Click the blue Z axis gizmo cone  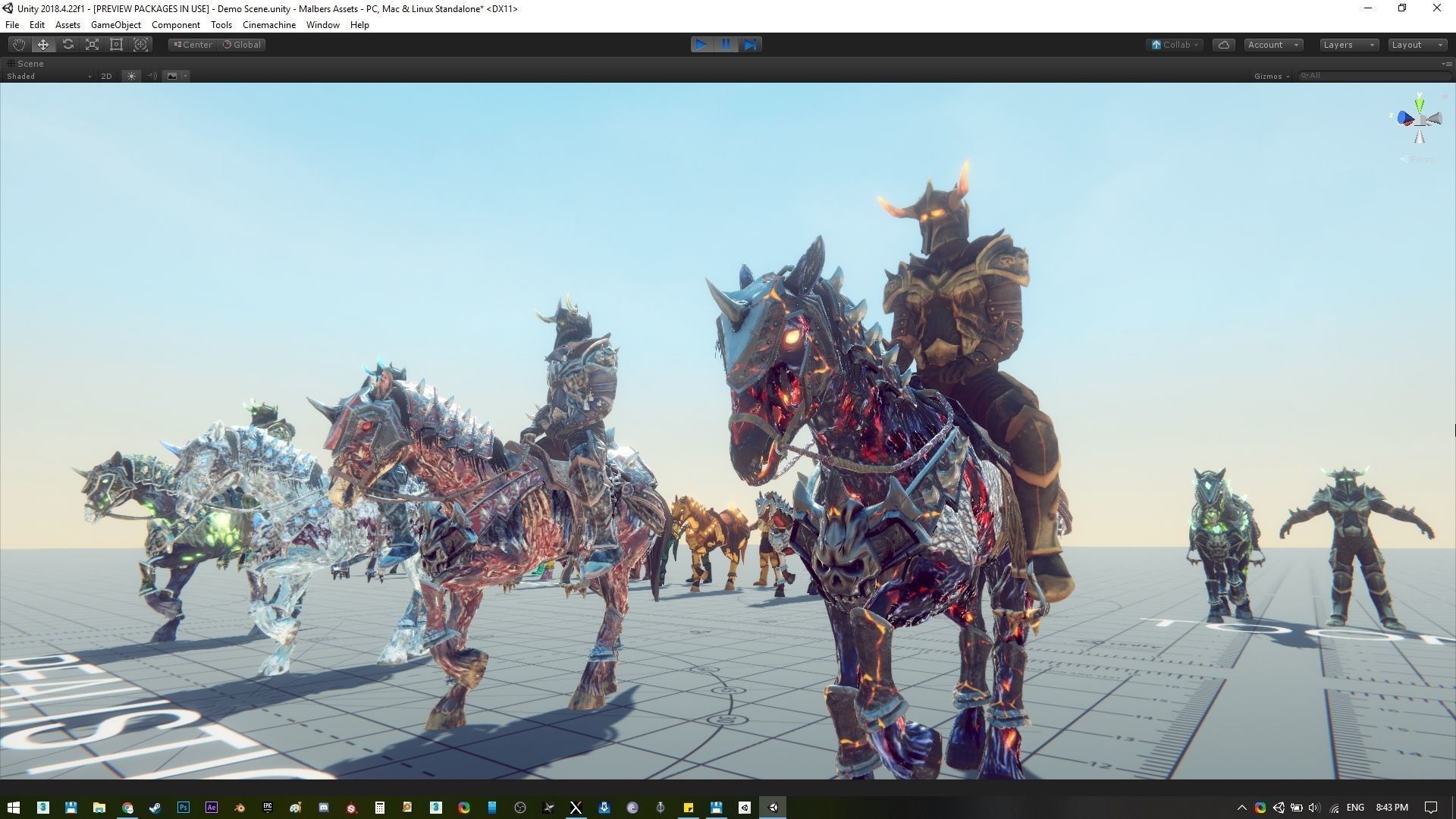(1404, 118)
